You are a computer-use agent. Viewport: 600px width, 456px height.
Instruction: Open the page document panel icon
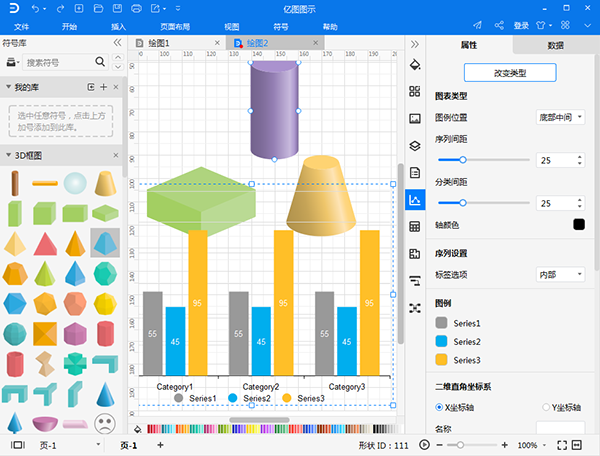point(415,173)
